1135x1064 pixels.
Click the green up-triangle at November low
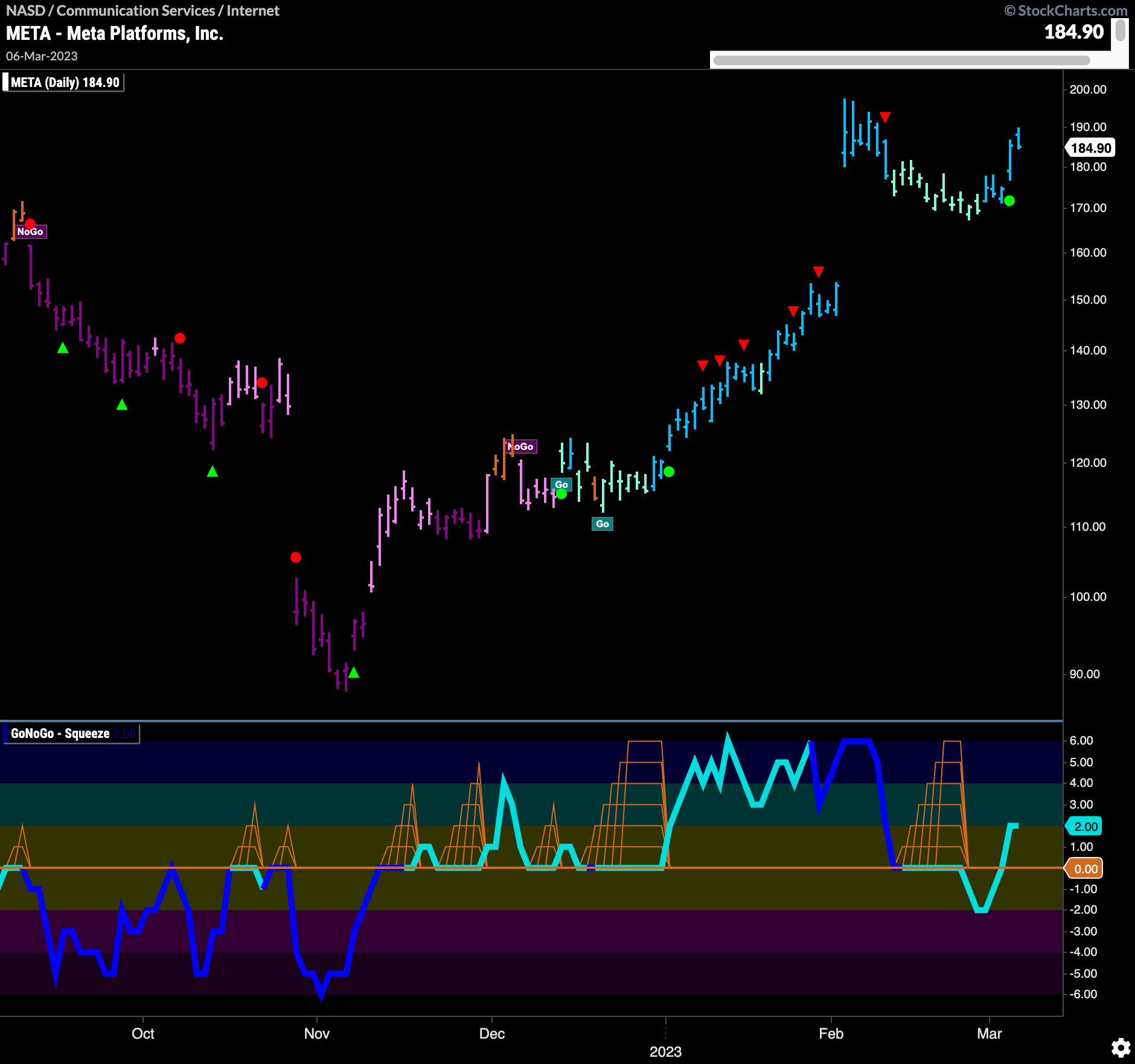tap(354, 672)
